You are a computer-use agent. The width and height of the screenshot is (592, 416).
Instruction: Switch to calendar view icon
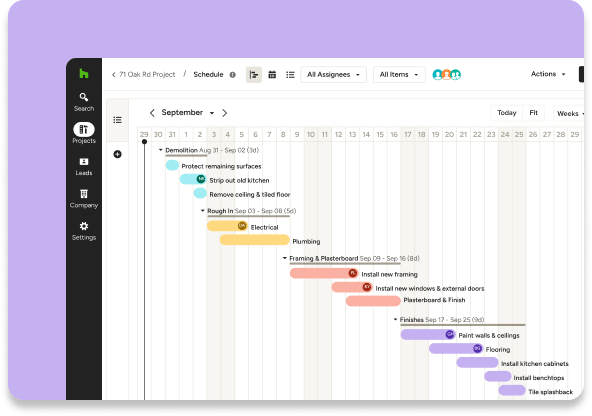(272, 75)
